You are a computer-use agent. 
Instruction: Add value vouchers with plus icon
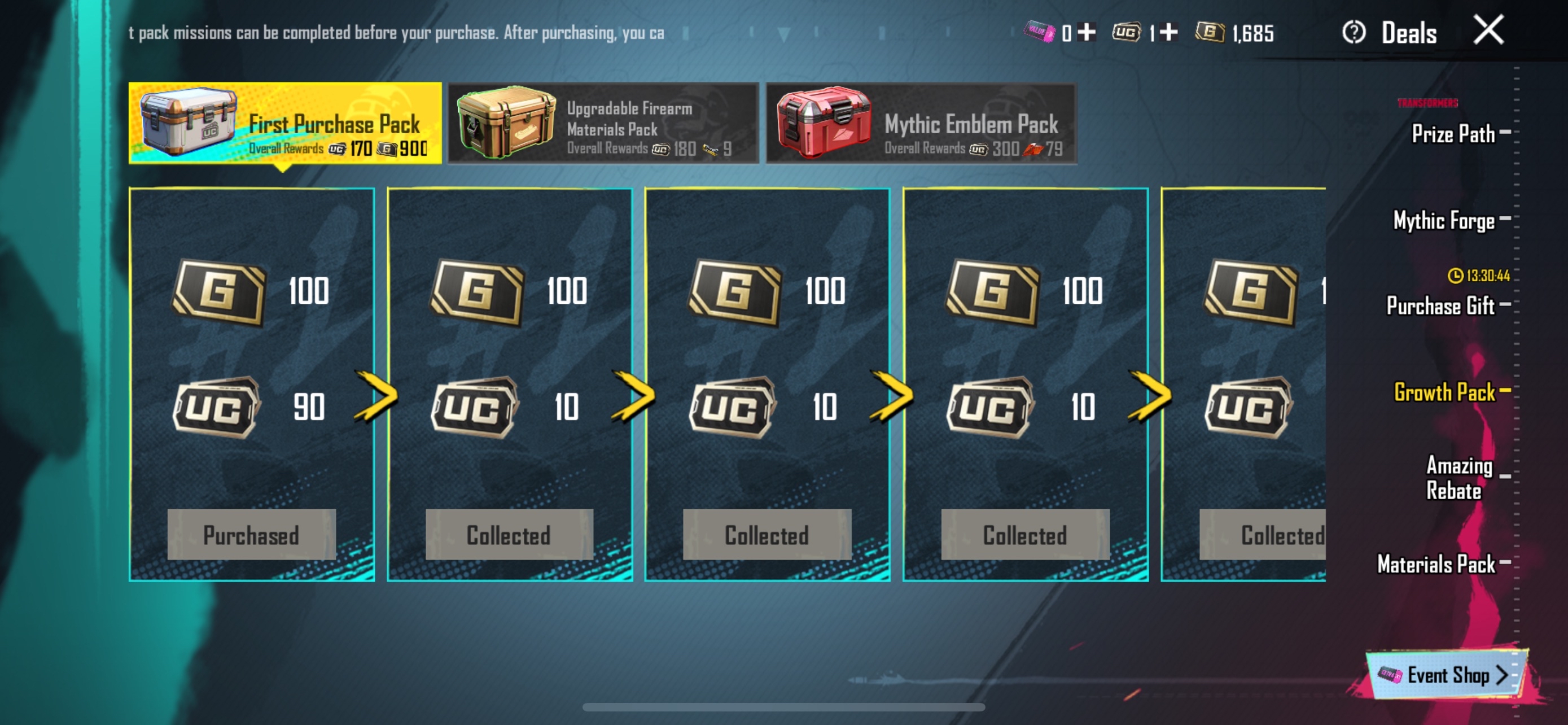coord(1087,32)
